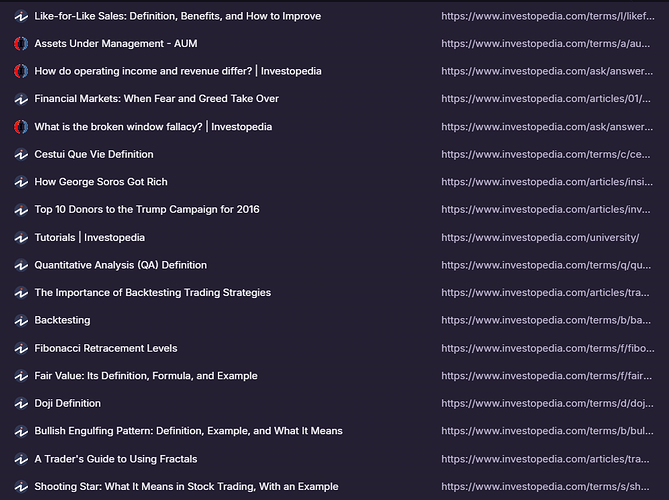Click icon next to Tutorials | Investopedia
This screenshot has height=500, width=669.
point(21,238)
